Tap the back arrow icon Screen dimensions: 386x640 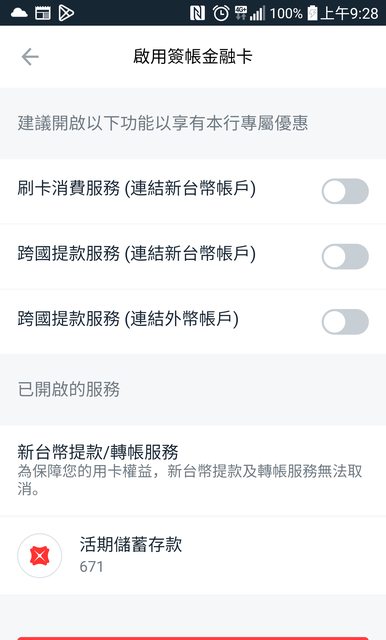click(x=30, y=57)
